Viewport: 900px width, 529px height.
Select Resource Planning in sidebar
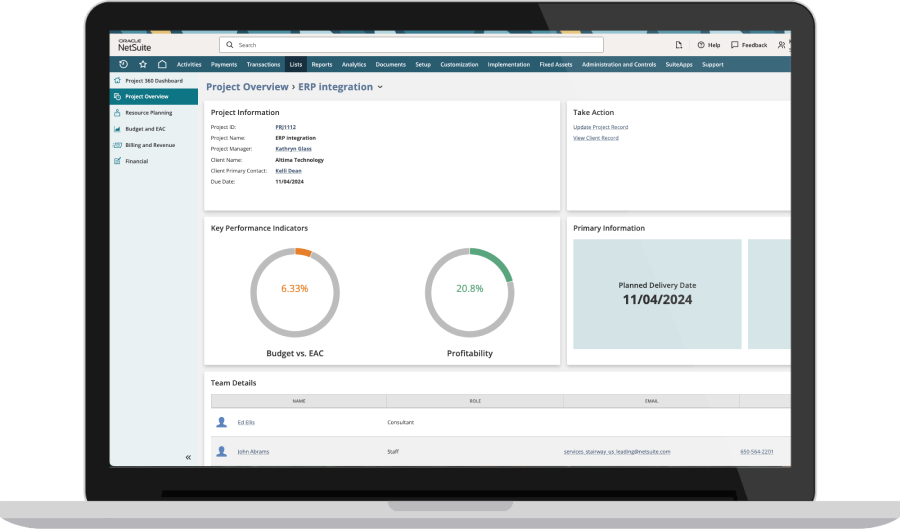tap(149, 113)
